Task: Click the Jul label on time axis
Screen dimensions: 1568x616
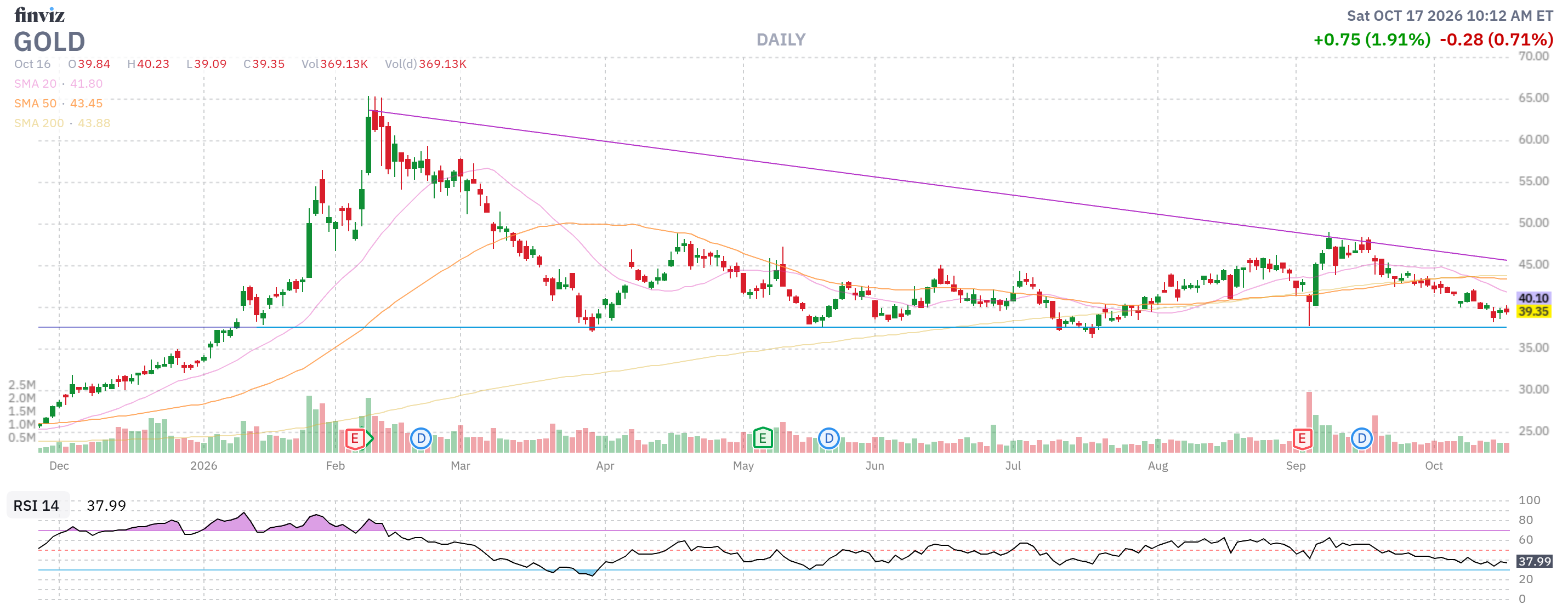Action: [x=1013, y=466]
